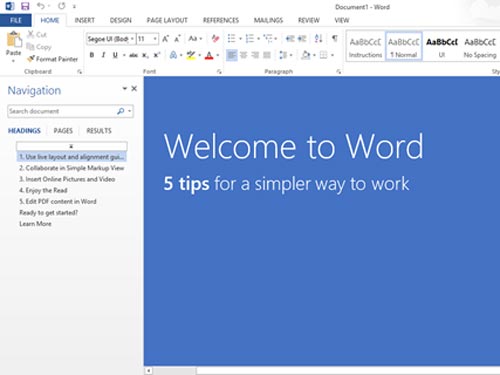The image size is (500, 375).
Task: Switch to the MAILINGS tab
Action: pos(268,20)
